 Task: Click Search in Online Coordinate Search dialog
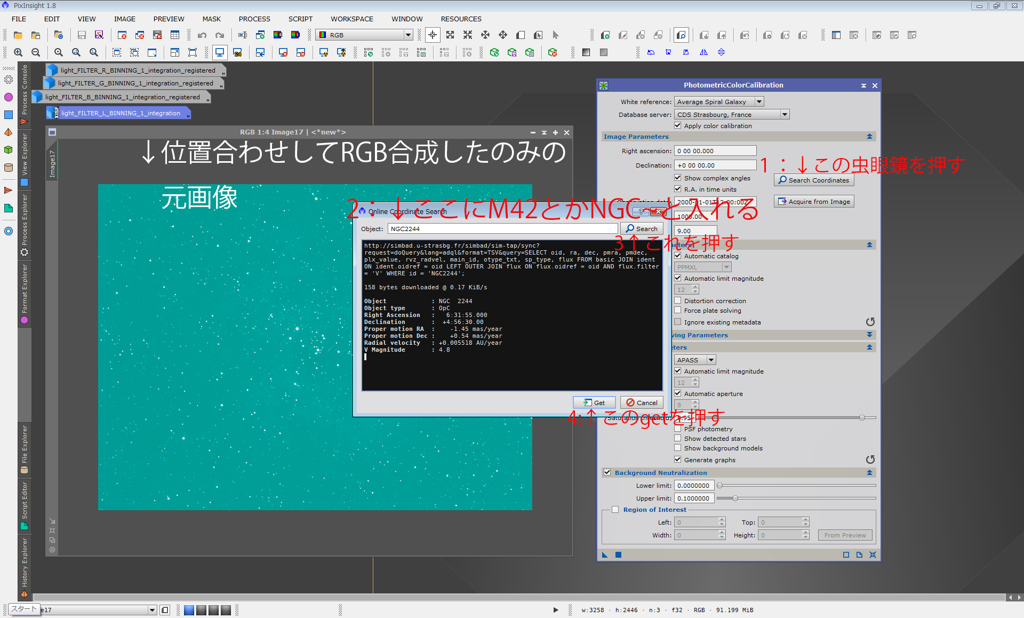642,229
